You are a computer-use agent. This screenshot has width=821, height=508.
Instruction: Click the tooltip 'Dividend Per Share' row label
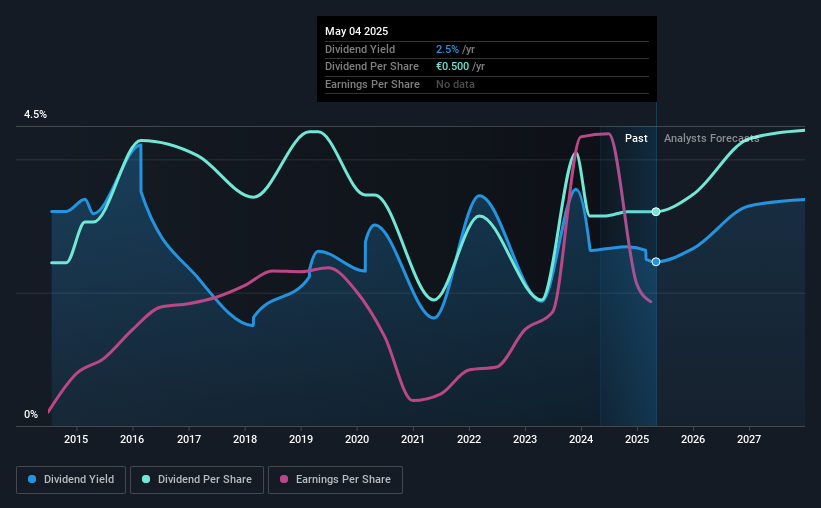coord(372,67)
